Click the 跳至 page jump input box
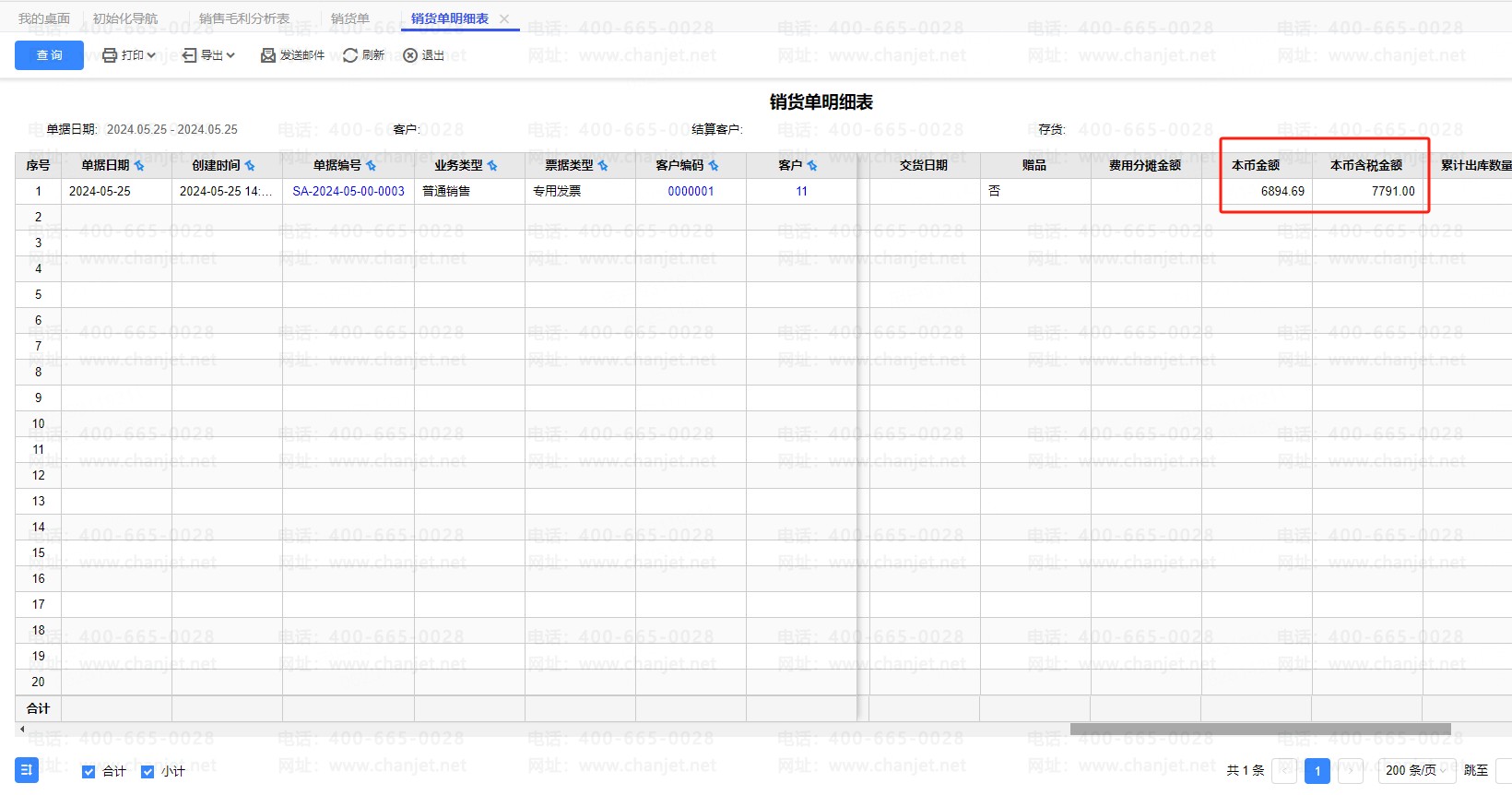The width and height of the screenshot is (1512, 795). tap(1505, 770)
